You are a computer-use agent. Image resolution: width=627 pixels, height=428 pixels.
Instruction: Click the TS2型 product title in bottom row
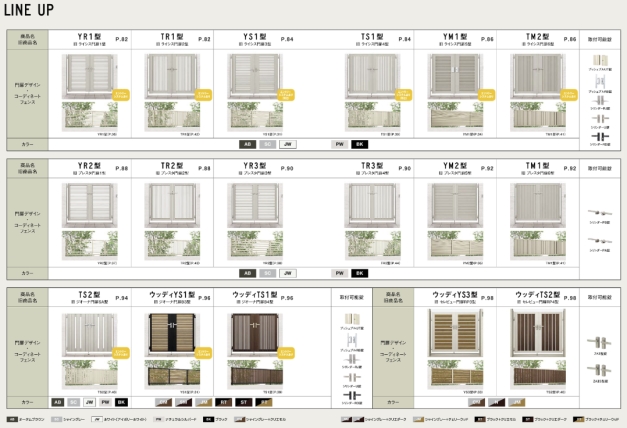coord(89,296)
